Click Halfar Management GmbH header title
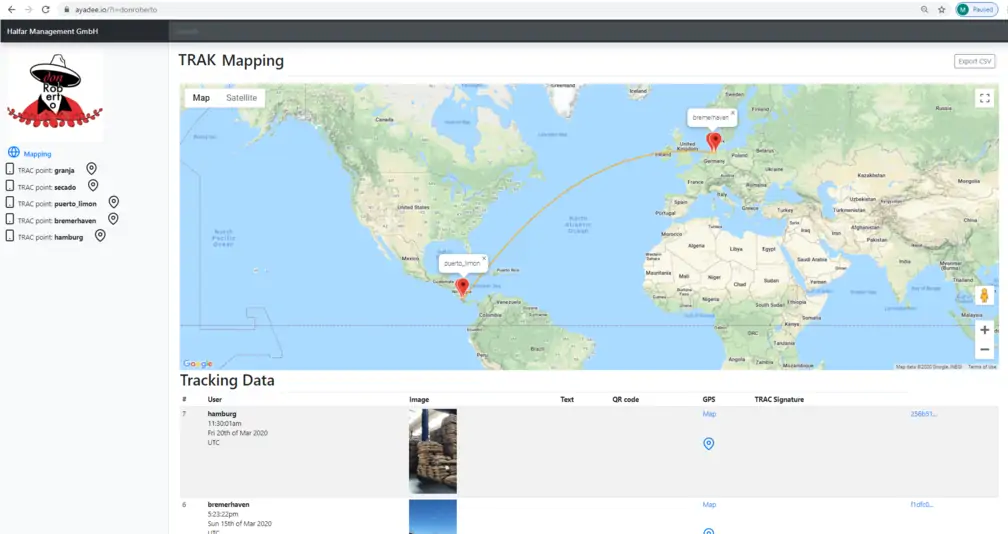1008x534 pixels. click(x=53, y=31)
